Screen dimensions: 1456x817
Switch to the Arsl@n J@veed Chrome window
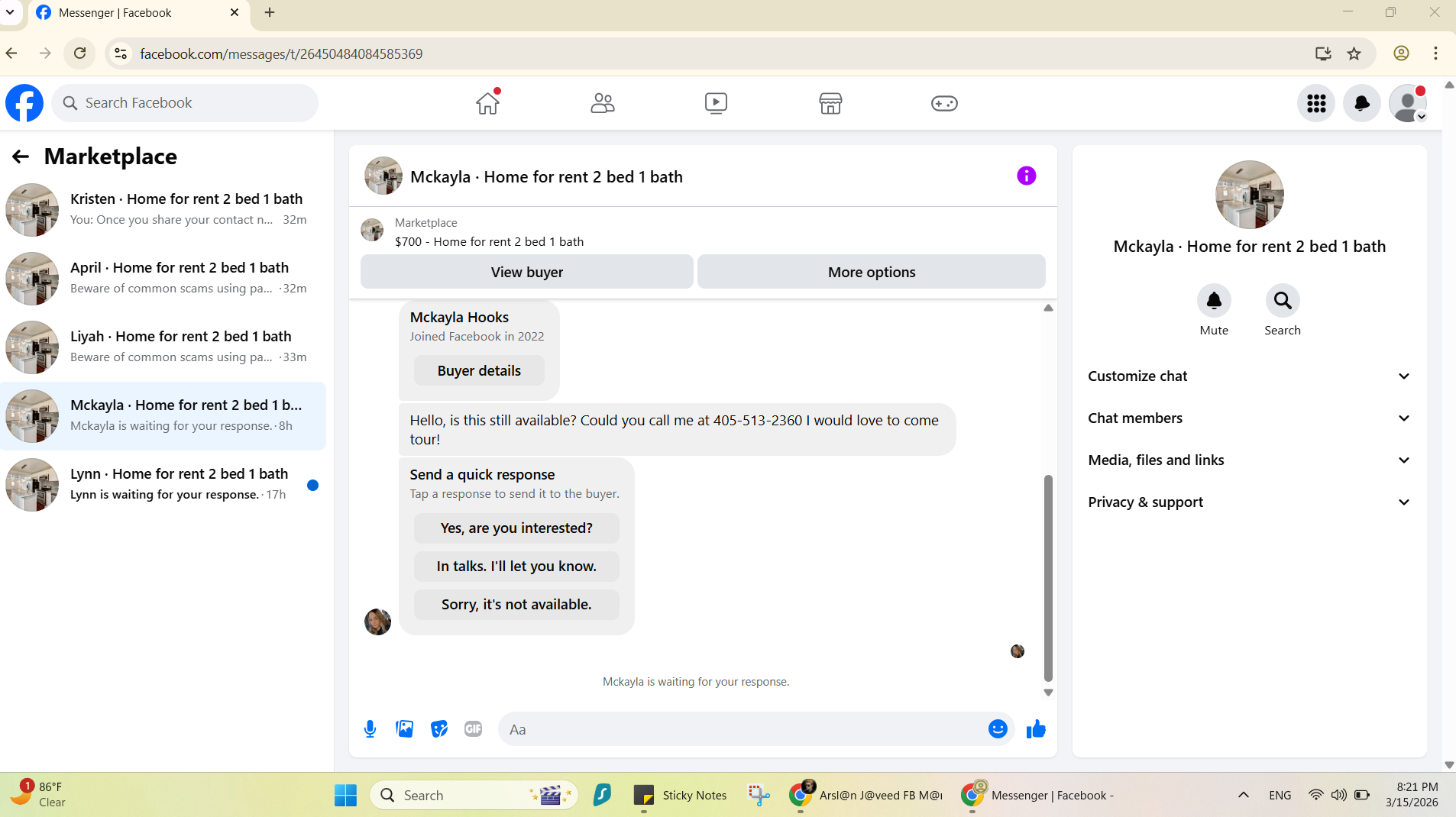pyautogui.click(x=866, y=795)
